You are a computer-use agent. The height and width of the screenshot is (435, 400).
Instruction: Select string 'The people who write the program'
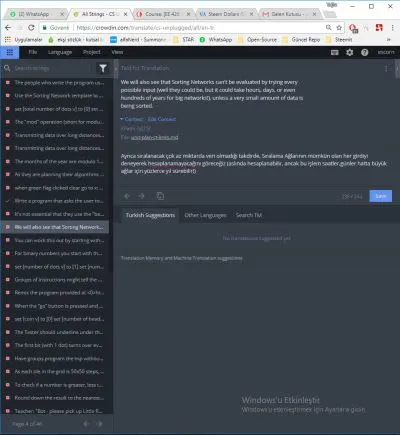(56, 83)
